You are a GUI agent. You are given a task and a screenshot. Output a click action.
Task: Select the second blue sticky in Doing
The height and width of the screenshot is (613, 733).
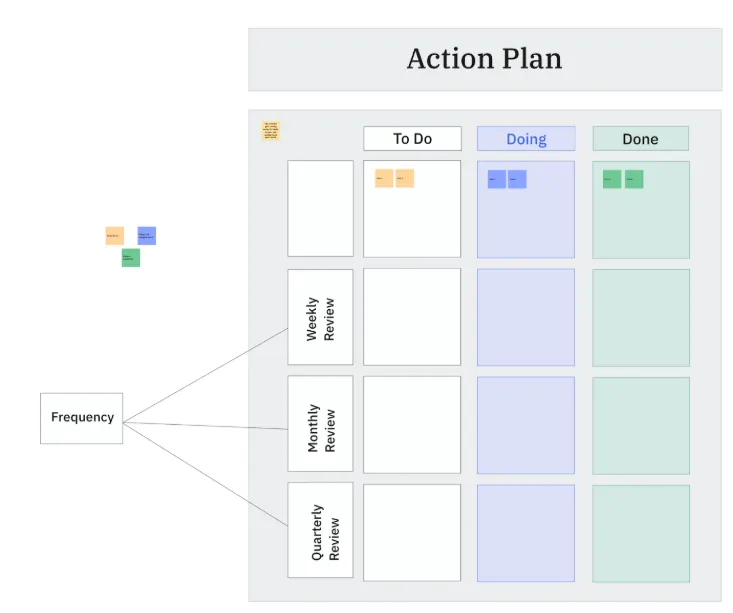pyautogui.click(x=517, y=179)
